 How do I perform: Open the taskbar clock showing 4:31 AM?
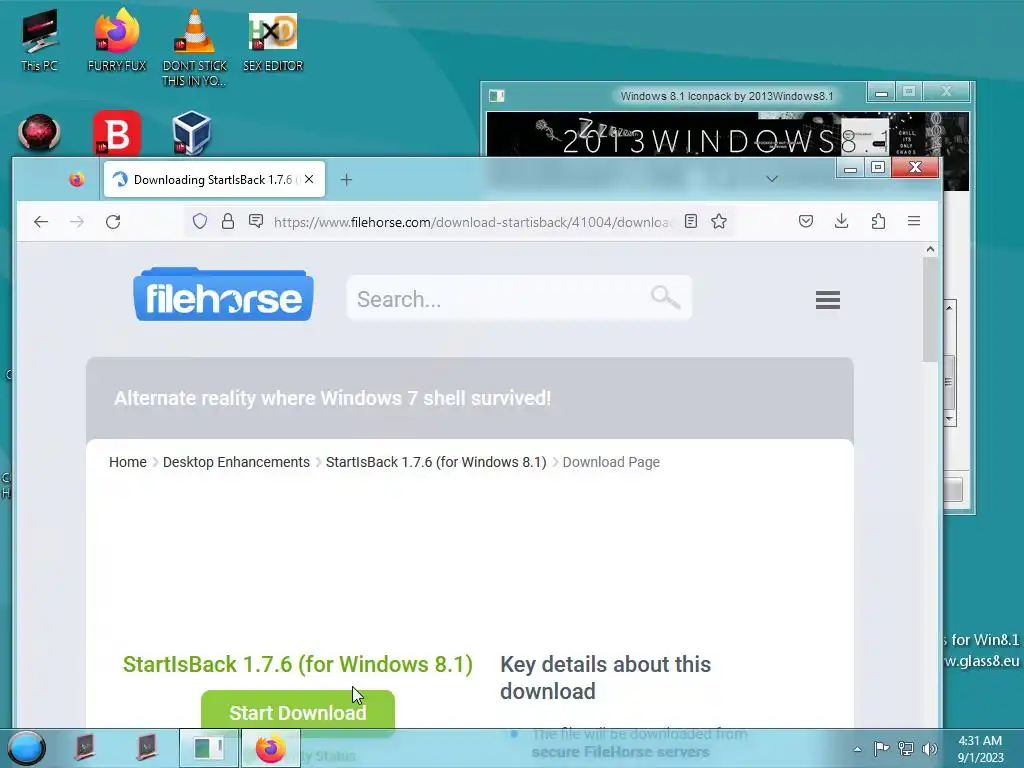point(980,749)
